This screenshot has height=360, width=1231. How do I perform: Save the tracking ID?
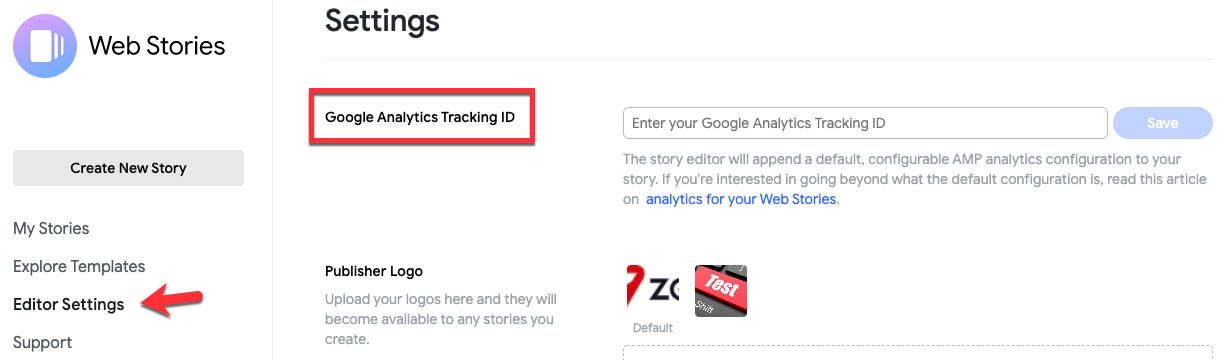point(1162,123)
